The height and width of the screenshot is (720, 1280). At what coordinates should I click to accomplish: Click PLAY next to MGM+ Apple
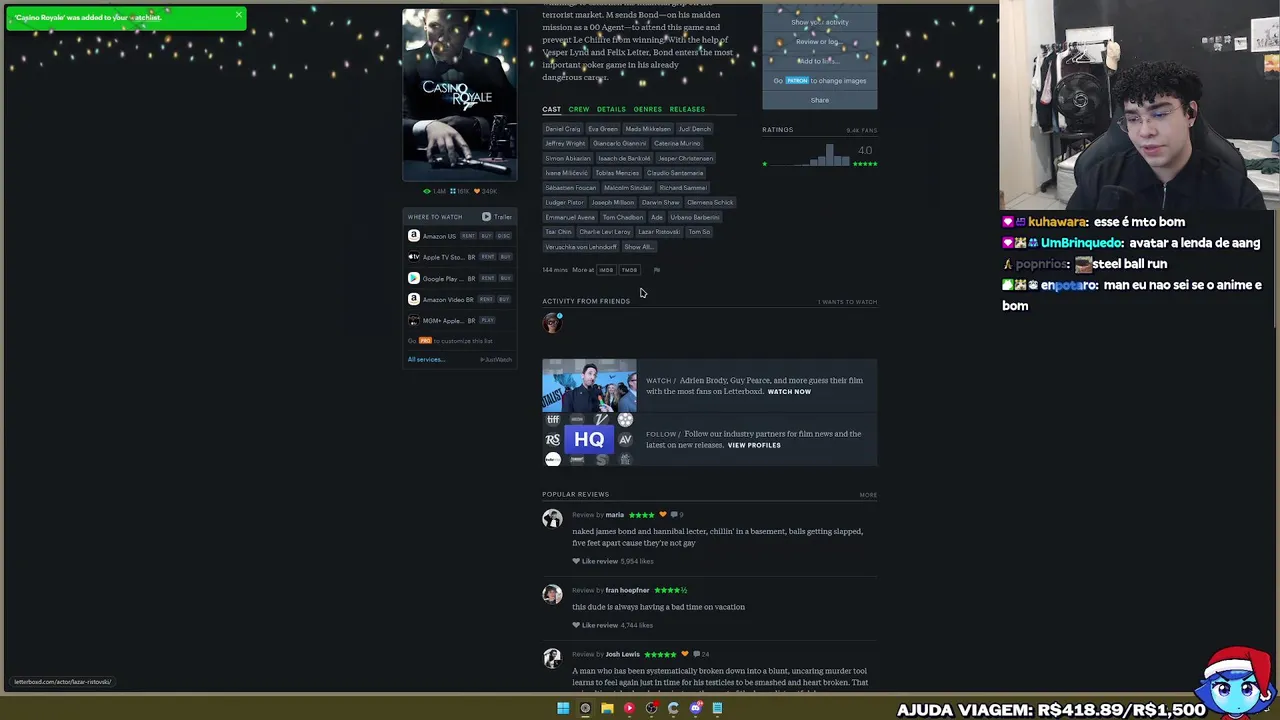tap(487, 320)
